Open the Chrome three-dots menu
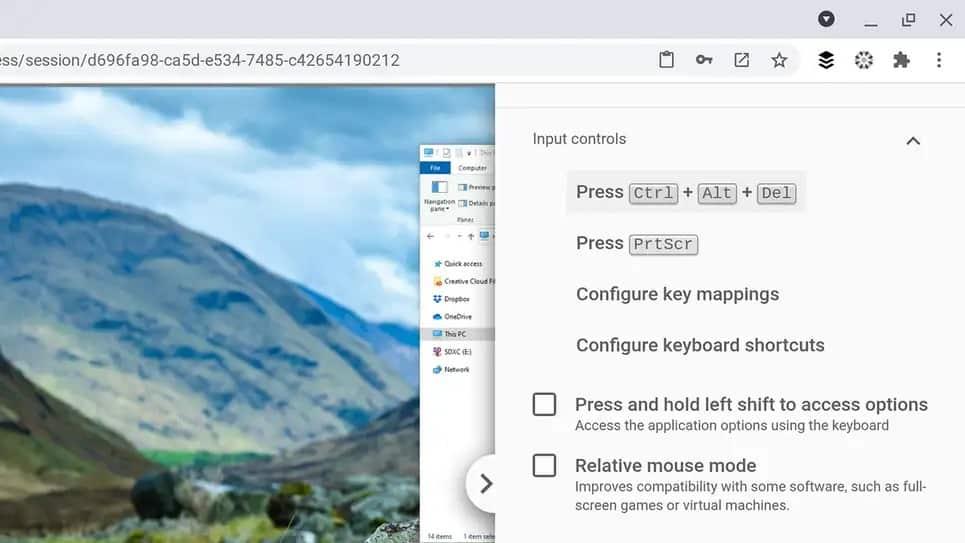Image resolution: width=965 pixels, height=543 pixels. [x=939, y=60]
